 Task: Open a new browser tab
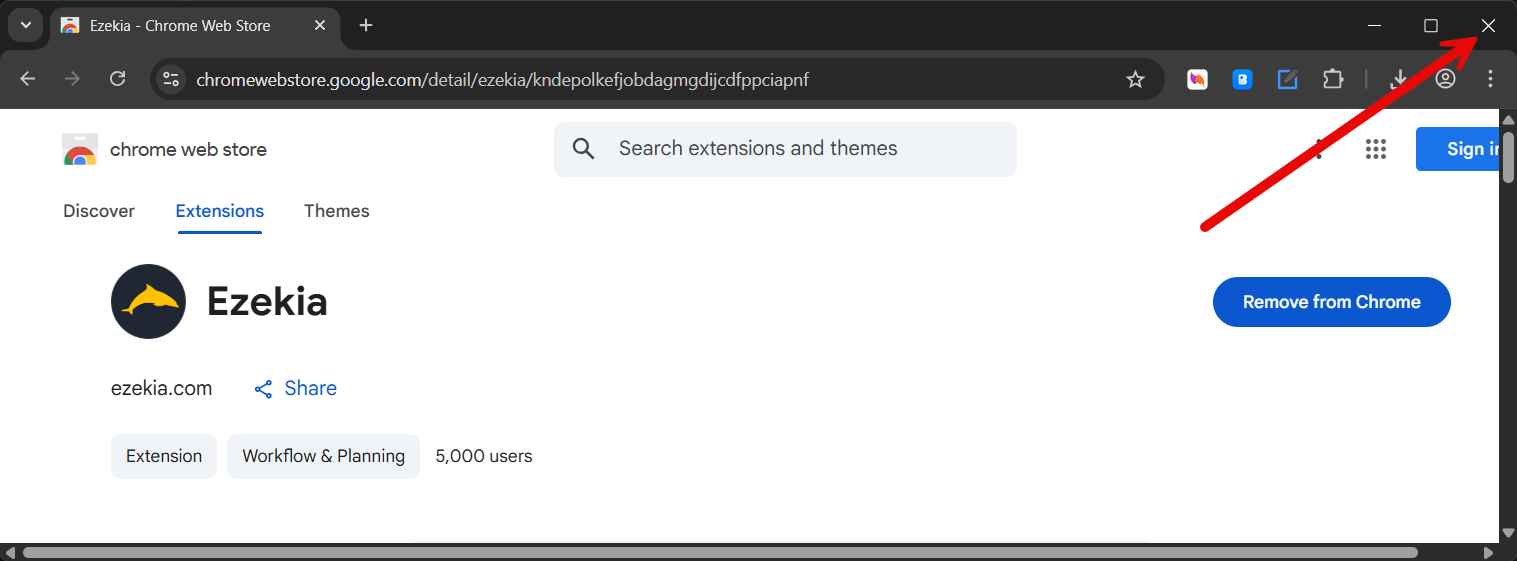pyautogui.click(x=366, y=25)
